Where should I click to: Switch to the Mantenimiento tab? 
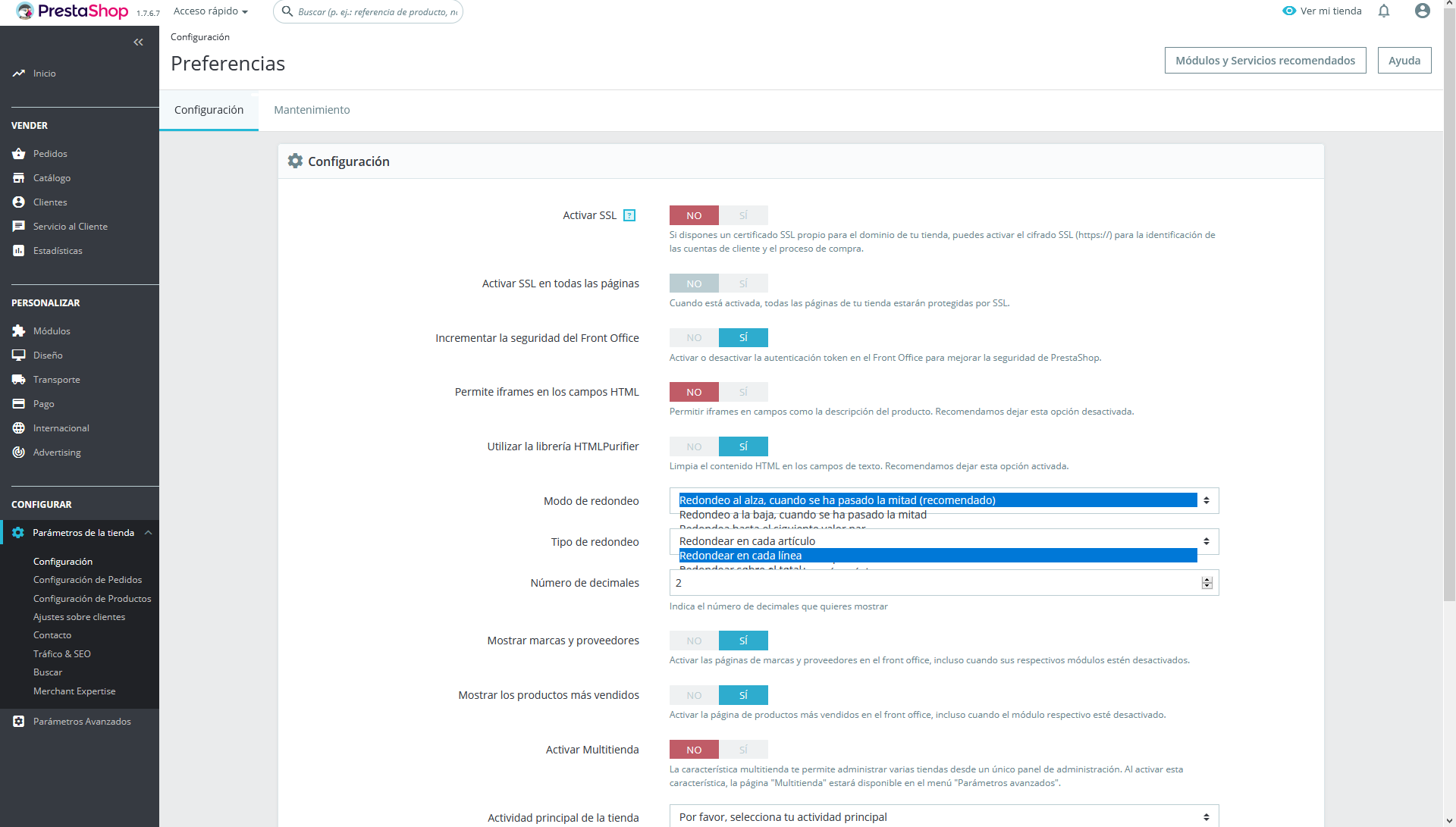point(312,111)
